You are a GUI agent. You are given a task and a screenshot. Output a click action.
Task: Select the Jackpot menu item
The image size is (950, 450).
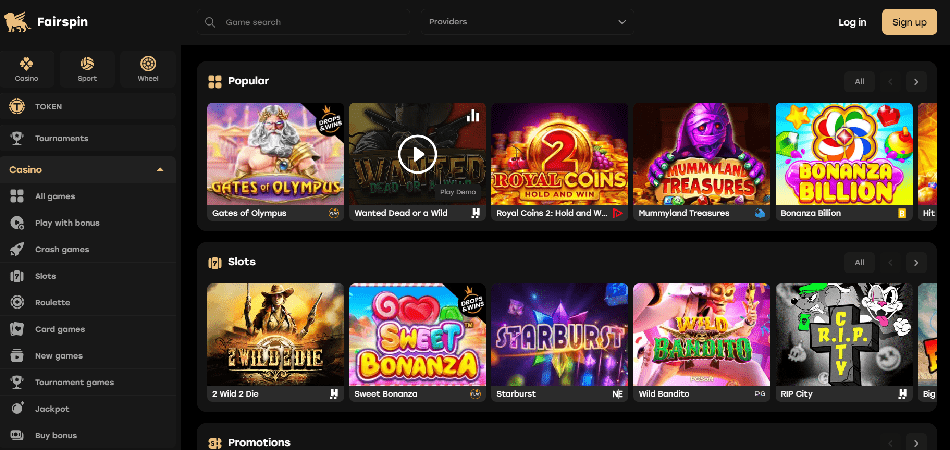88,409
